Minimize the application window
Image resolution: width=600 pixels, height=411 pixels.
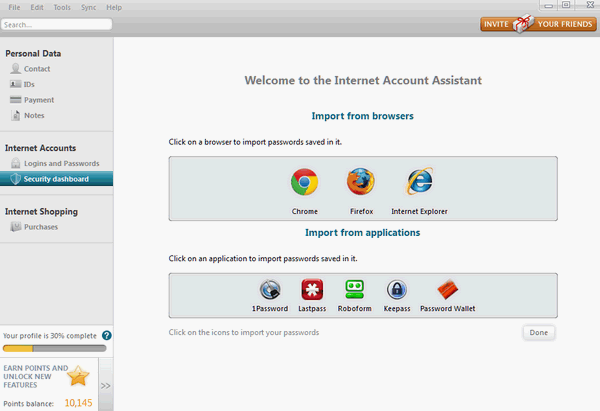click(x=549, y=5)
